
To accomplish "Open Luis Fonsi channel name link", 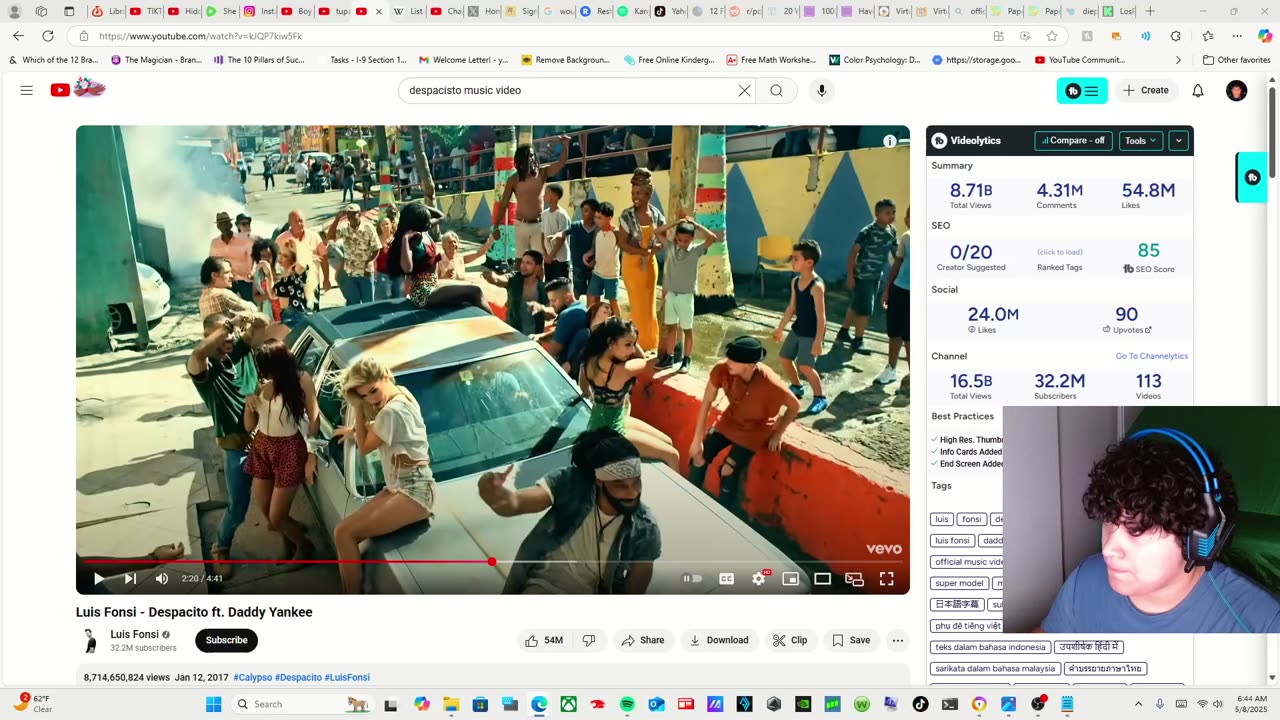I will pyautogui.click(x=134, y=634).
